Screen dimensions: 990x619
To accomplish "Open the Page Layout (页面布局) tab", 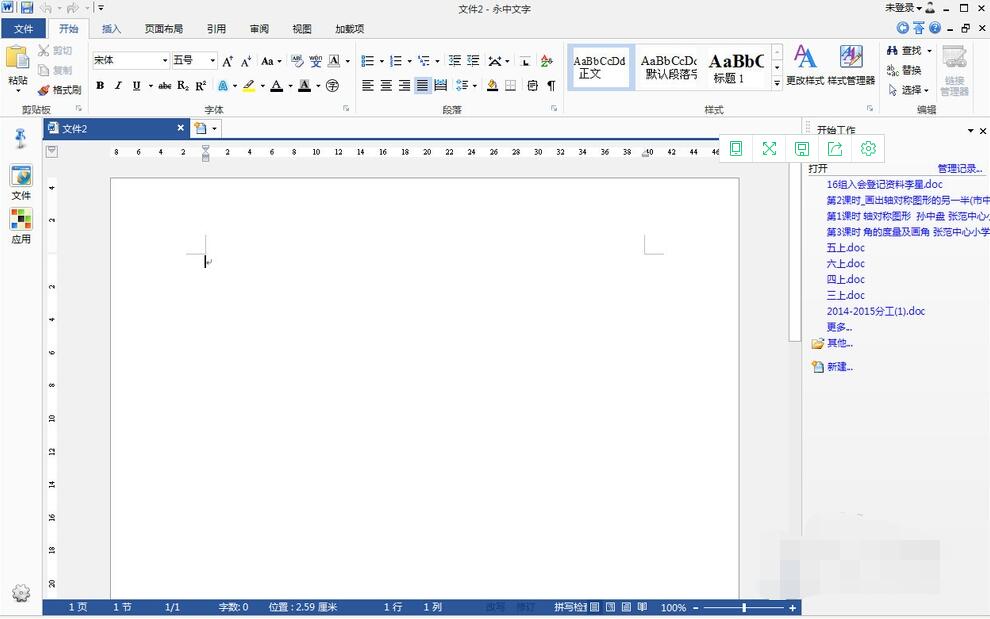I will (163, 29).
